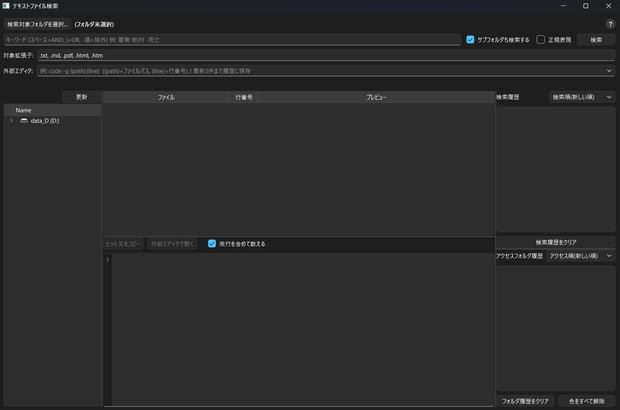This screenshot has width=620, height=410.
Task: Open the アクセス順(新しい順) dropdown
Action: (580, 256)
